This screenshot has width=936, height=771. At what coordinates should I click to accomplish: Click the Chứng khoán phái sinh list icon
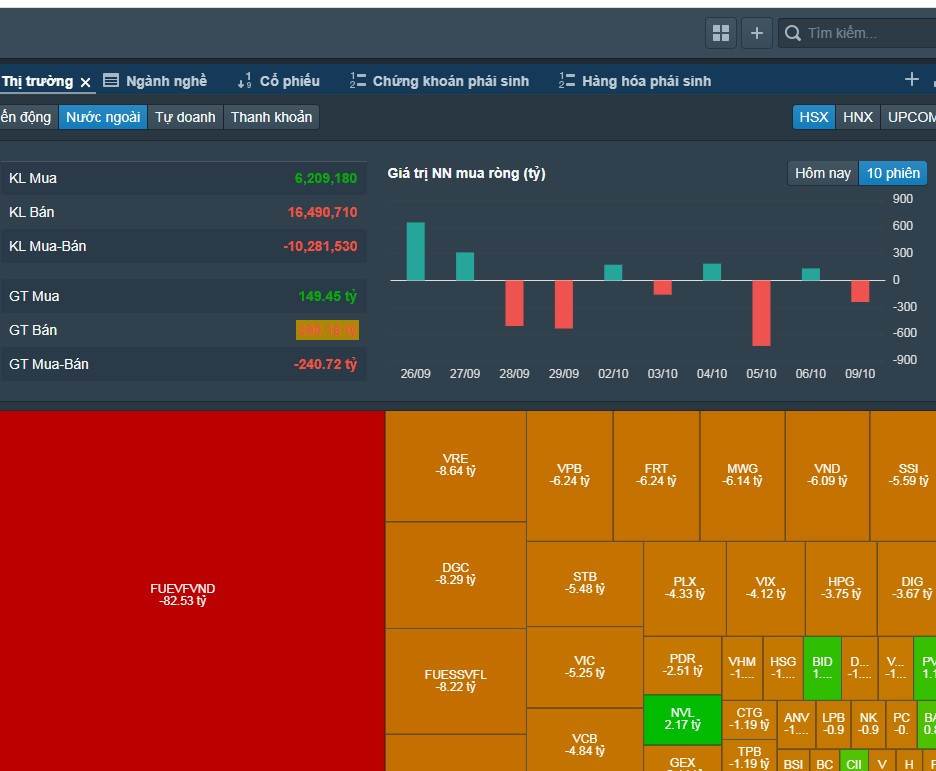click(x=358, y=80)
